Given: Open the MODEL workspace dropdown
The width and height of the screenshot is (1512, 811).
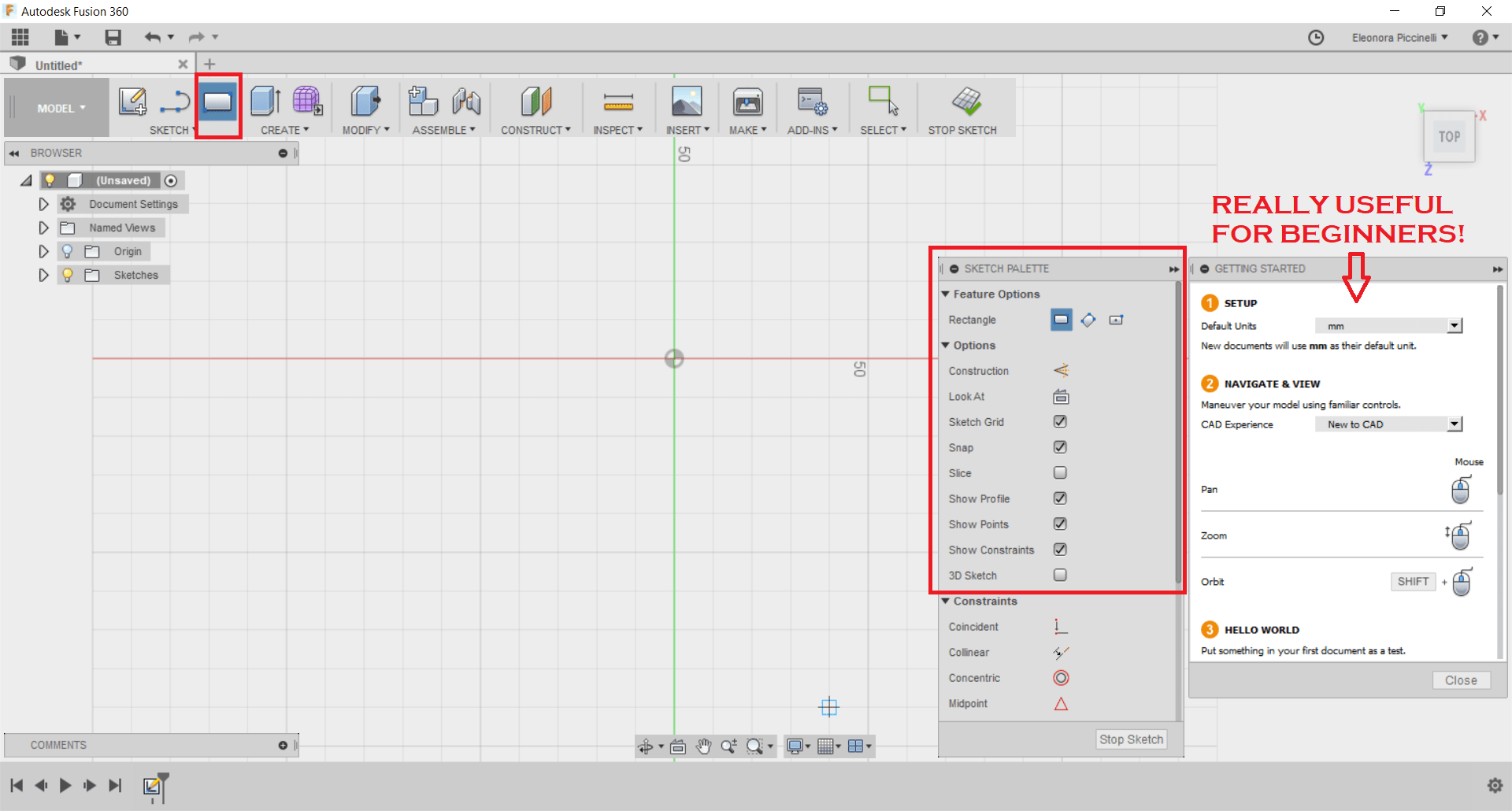Looking at the screenshot, I should tap(61, 108).
